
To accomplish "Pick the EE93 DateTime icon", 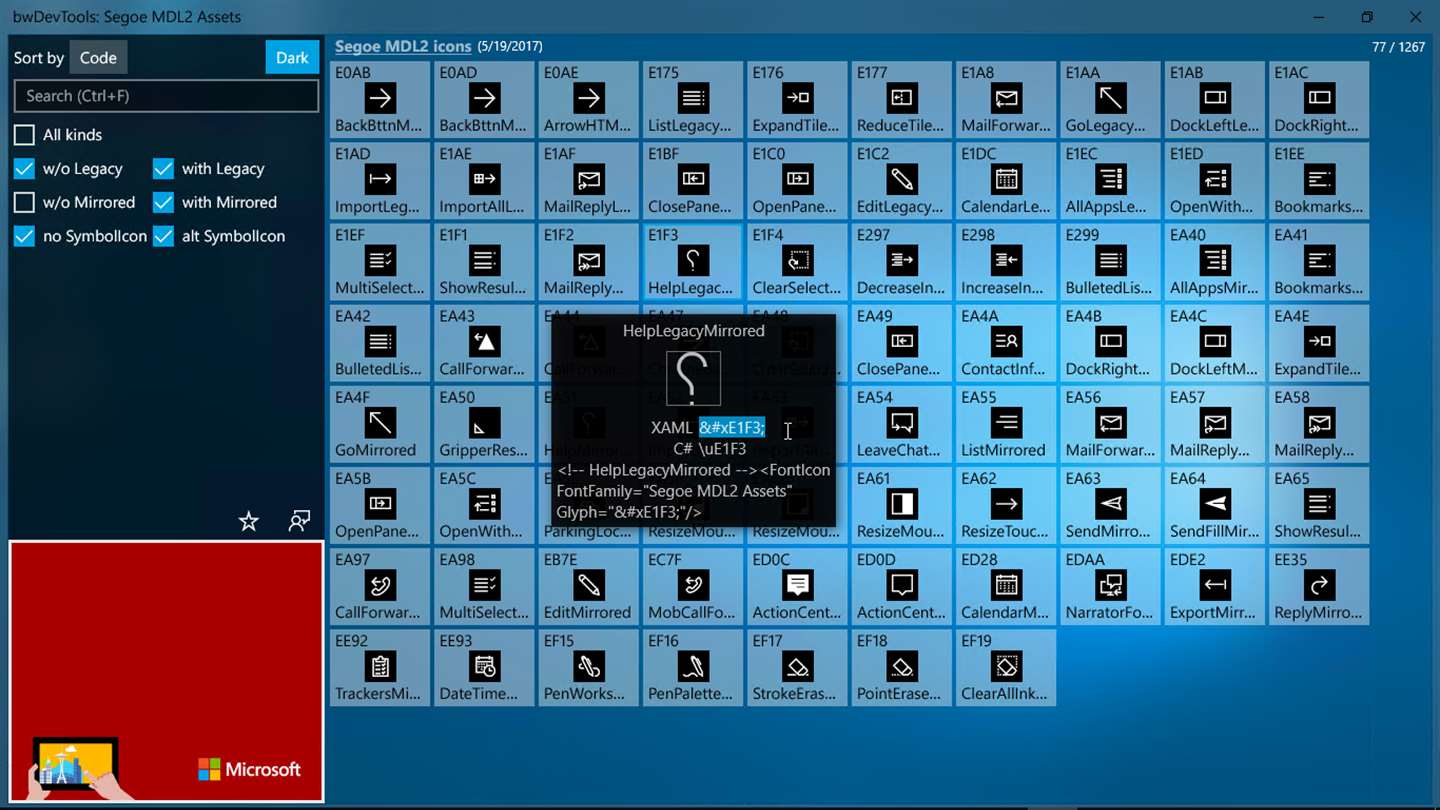I will coord(484,667).
